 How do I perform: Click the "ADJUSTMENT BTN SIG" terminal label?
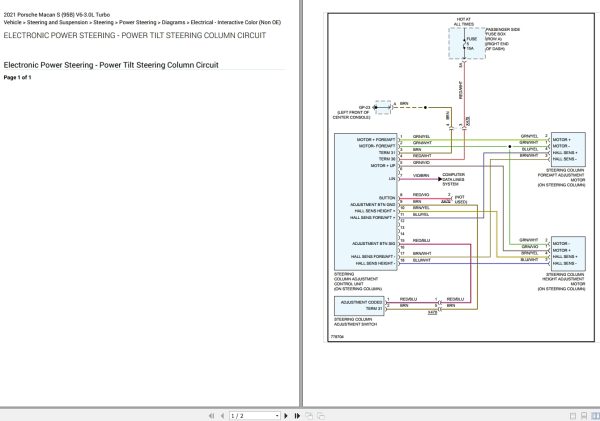[373, 243]
